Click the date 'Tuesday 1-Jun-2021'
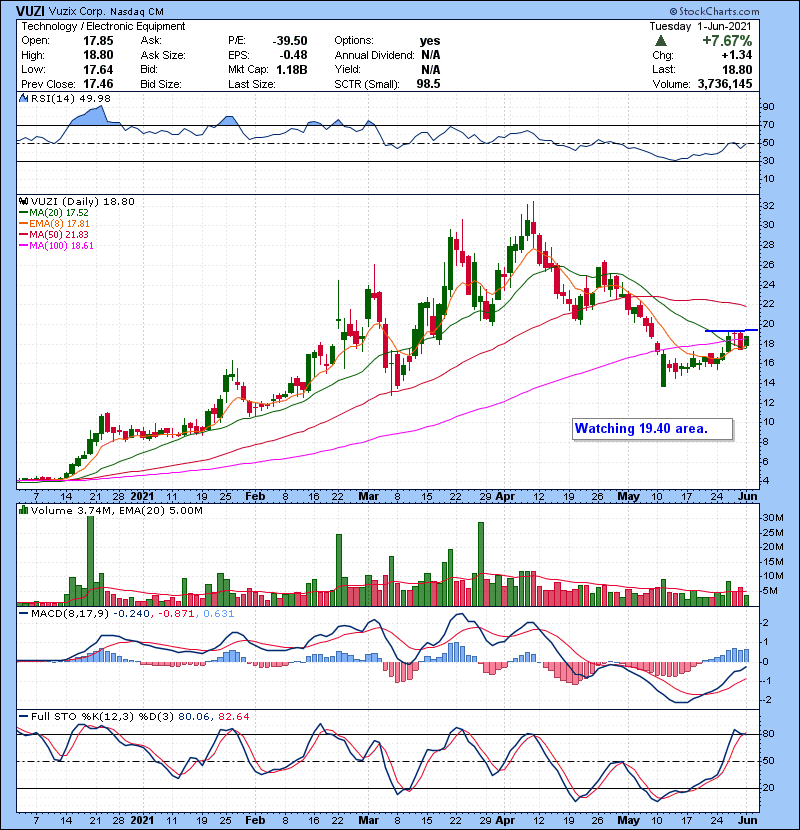Viewport: 800px width, 830px height. (x=700, y=26)
